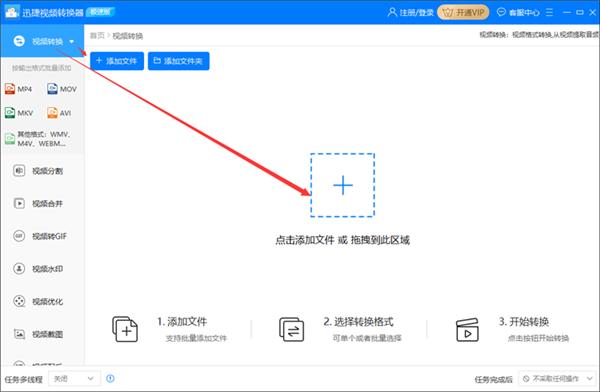Click the 首页 breadcrumb link

click(x=97, y=36)
